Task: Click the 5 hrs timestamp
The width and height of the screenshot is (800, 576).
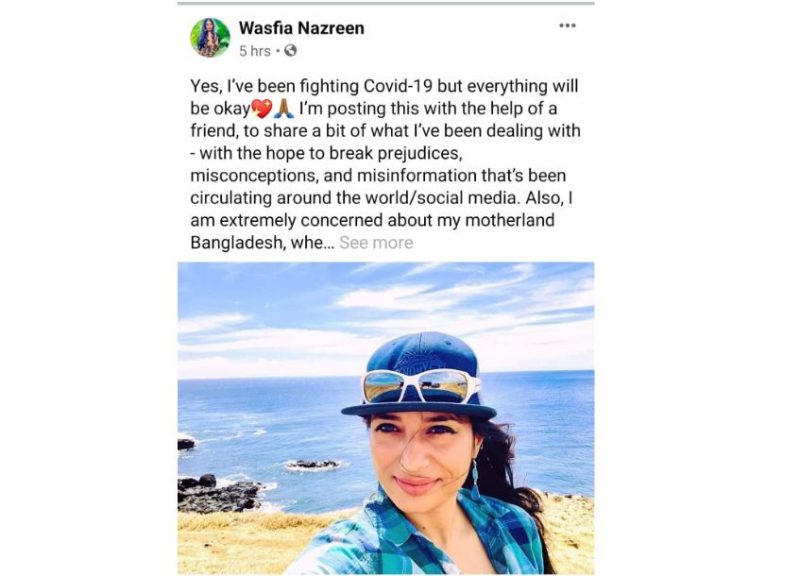Action: pos(255,51)
